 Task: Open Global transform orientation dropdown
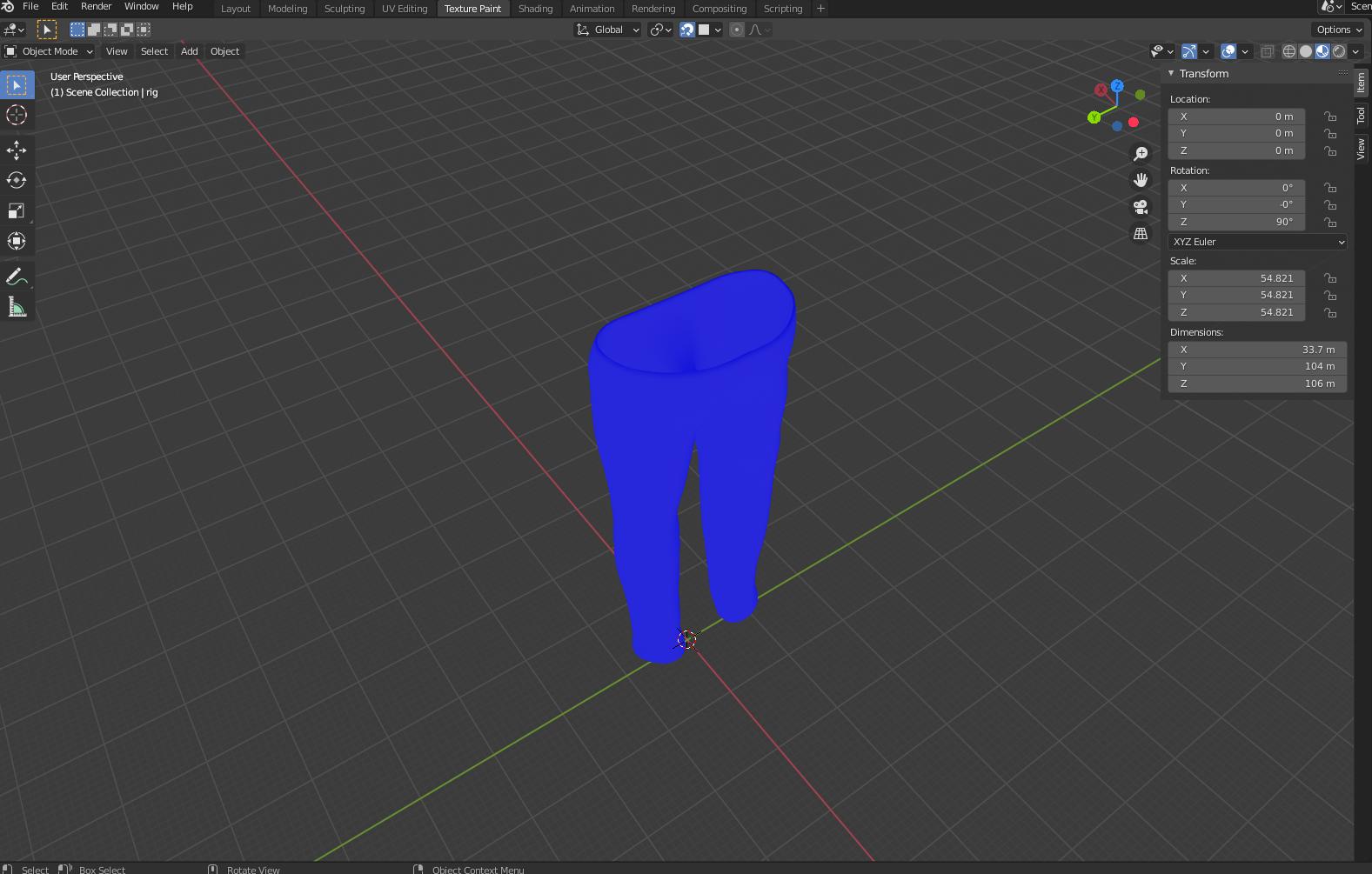click(607, 30)
